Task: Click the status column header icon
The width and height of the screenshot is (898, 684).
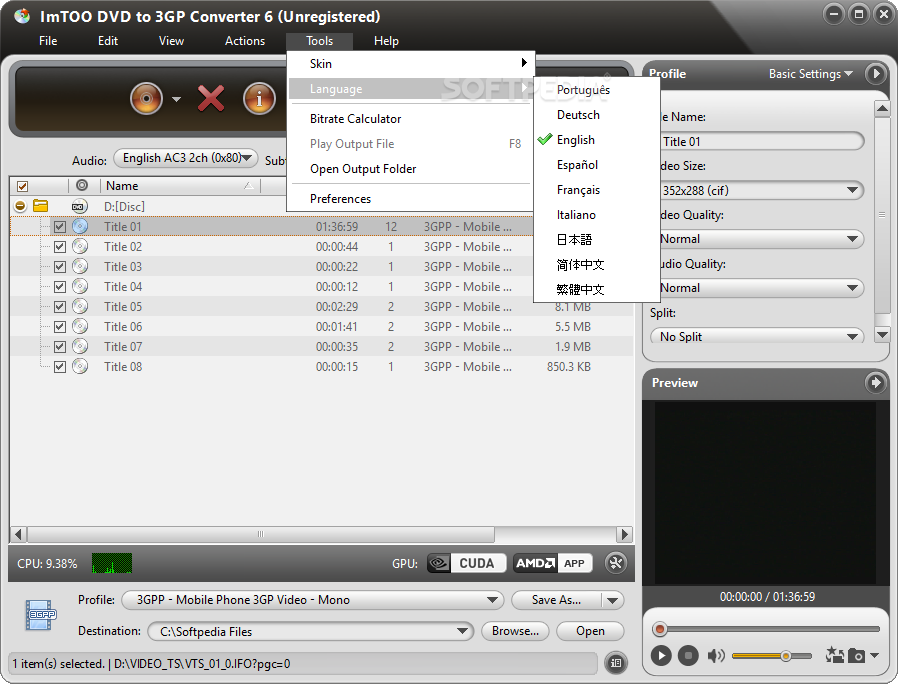Action: [82, 185]
